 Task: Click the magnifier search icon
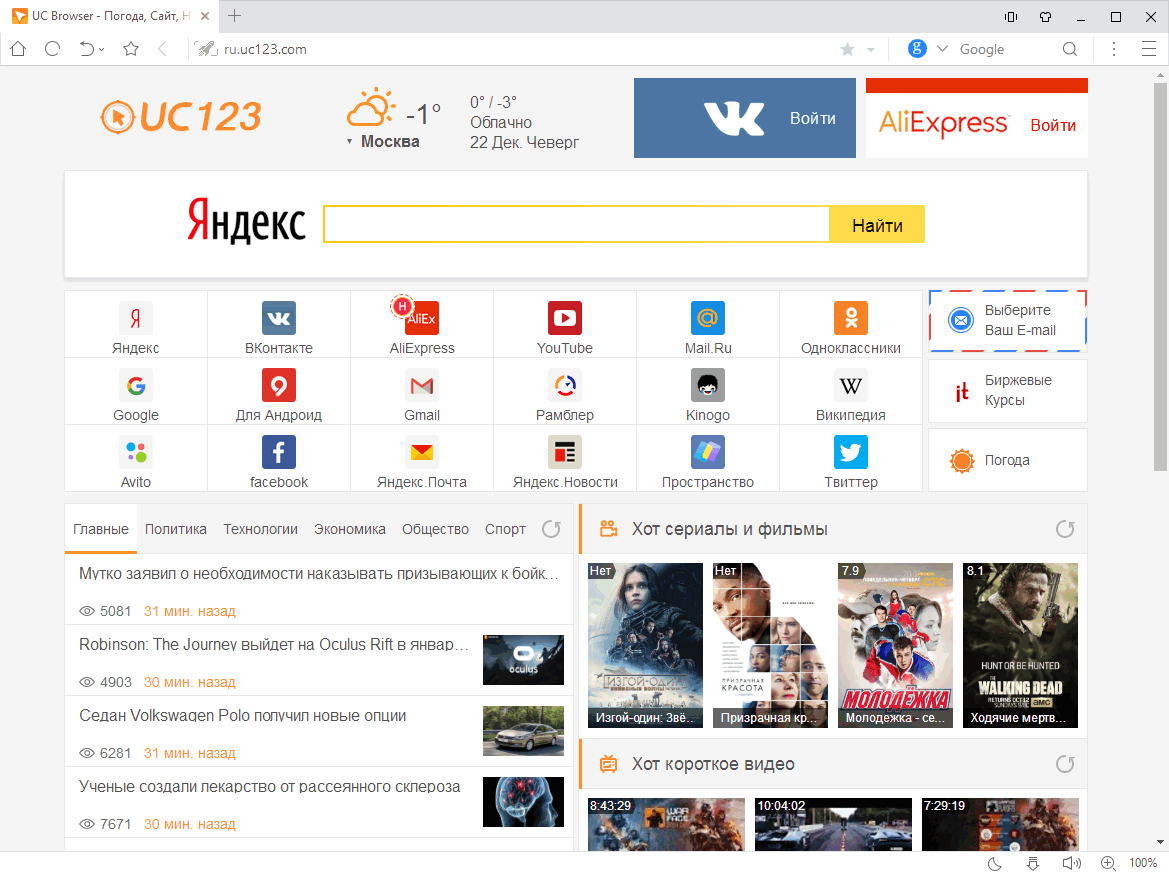pos(1070,49)
